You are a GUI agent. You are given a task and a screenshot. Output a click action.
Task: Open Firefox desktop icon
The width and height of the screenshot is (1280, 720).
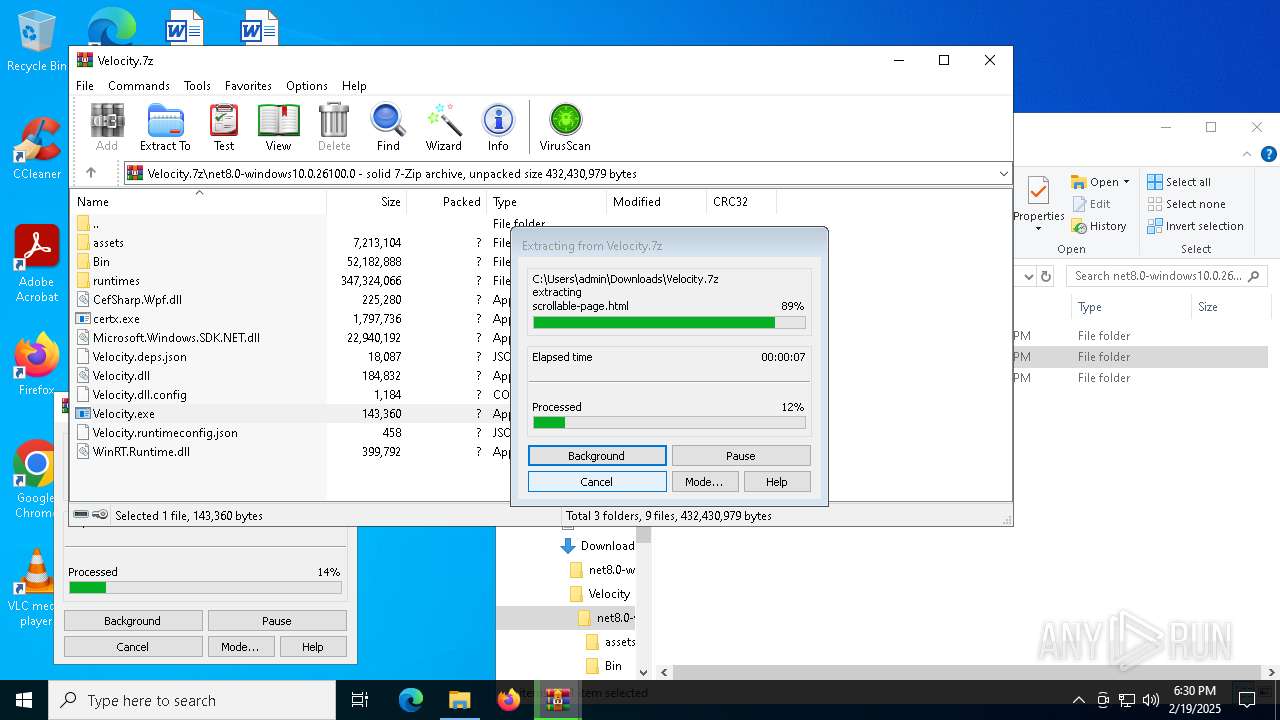37,364
